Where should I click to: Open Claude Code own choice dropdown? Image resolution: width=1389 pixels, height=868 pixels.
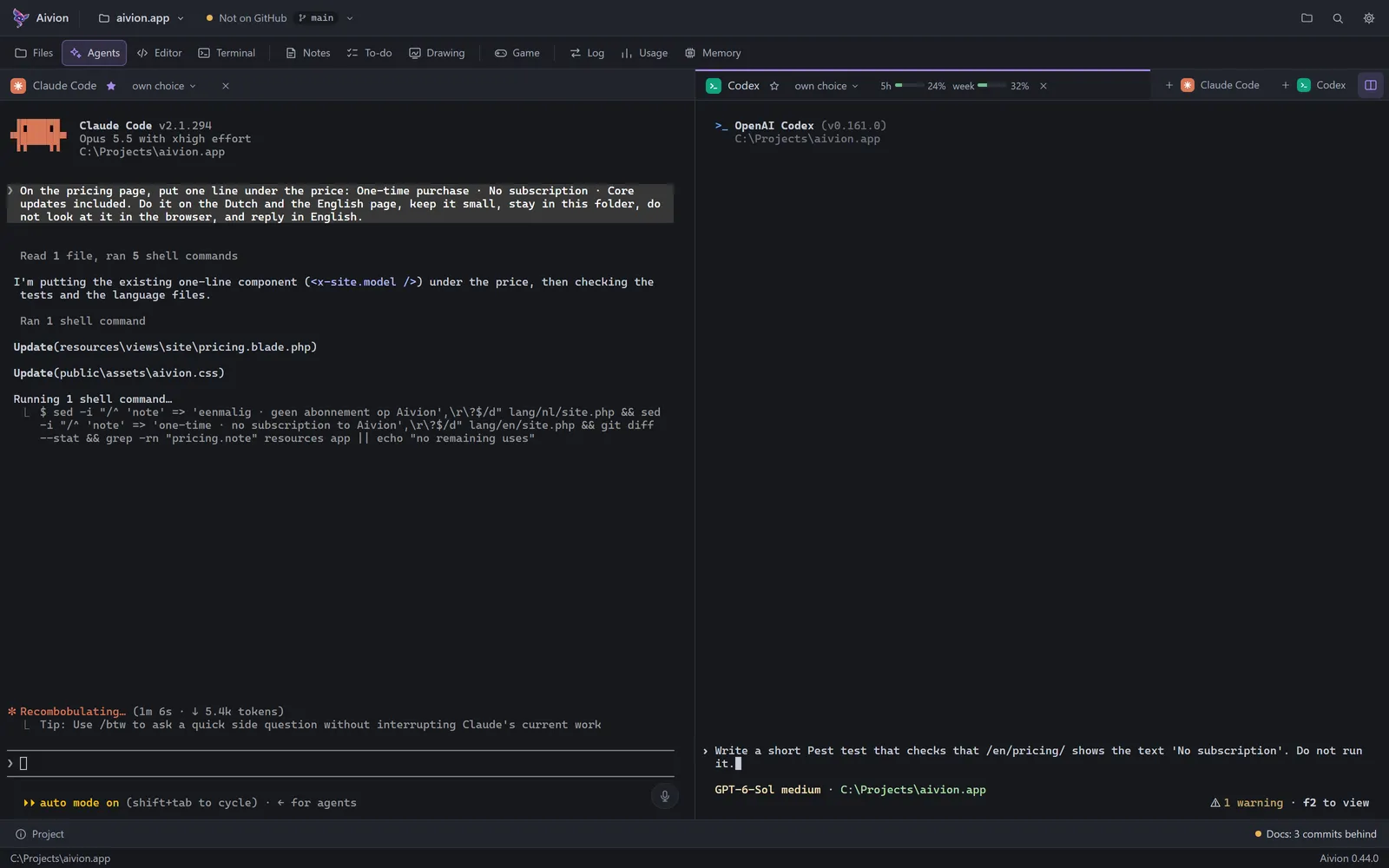(164, 86)
